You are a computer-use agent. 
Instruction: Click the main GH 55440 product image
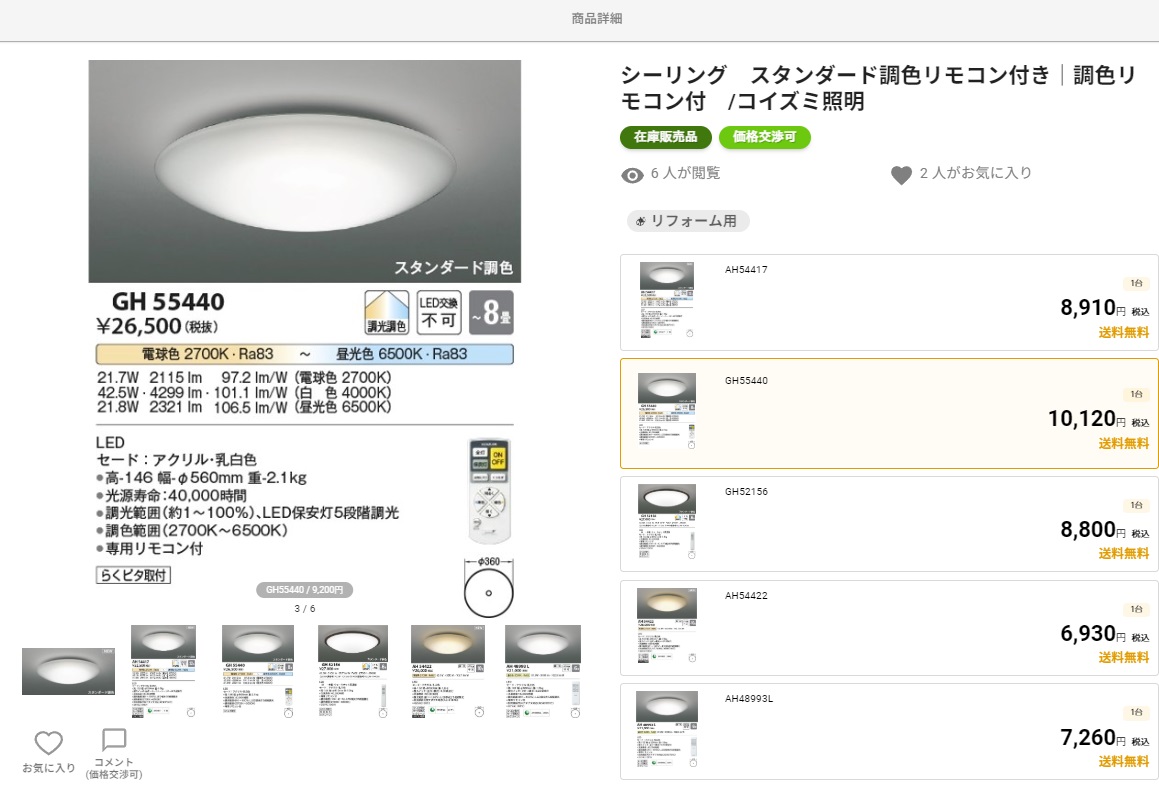point(304,330)
